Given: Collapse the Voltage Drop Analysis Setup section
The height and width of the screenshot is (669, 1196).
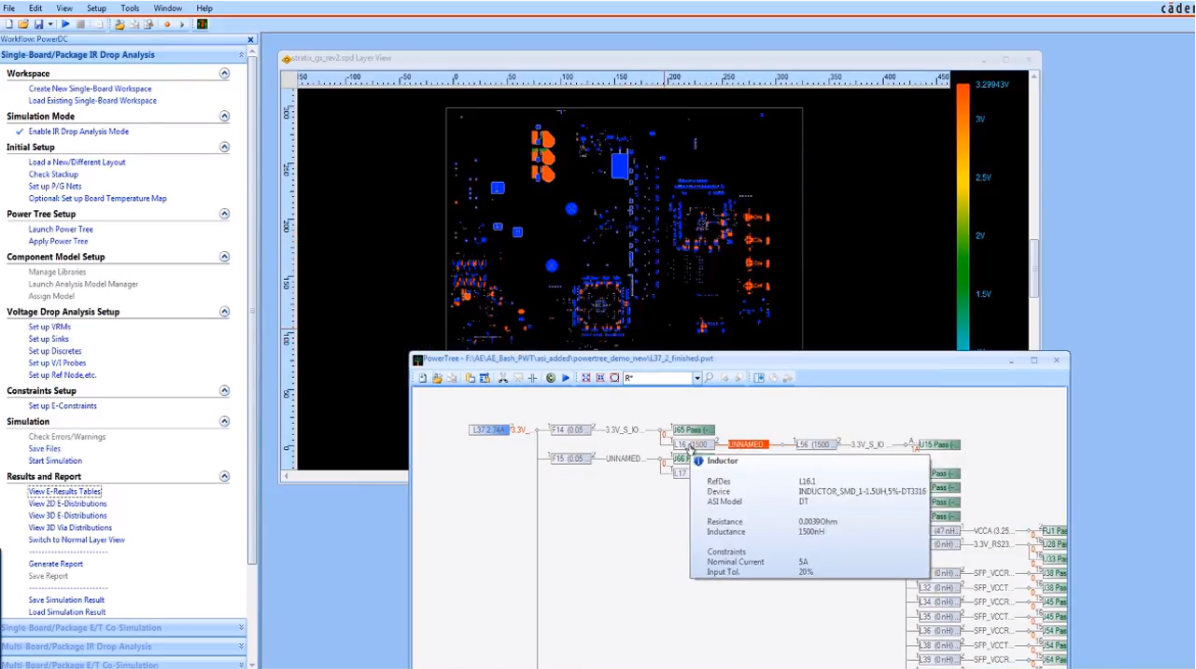Looking at the screenshot, I should point(224,311).
